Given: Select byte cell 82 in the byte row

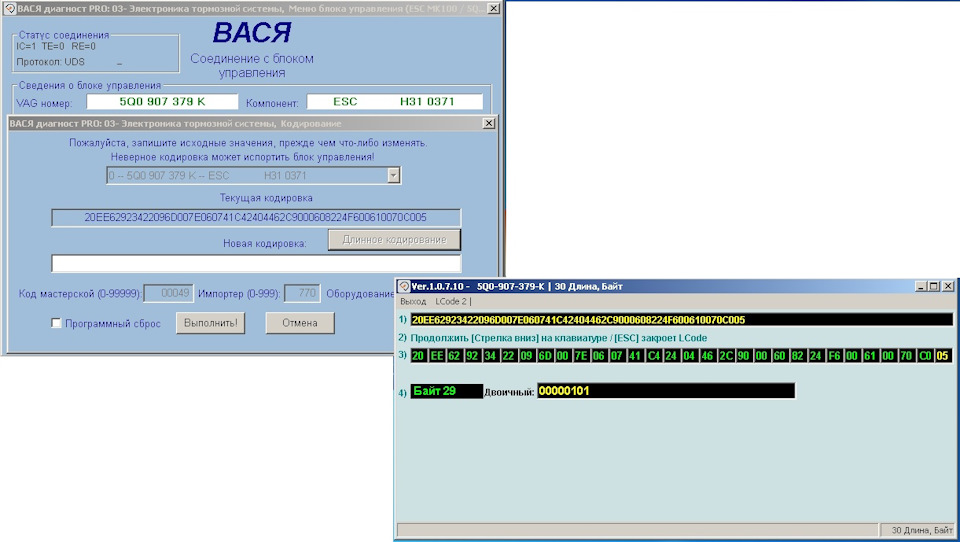Looking at the screenshot, I should (799, 356).
